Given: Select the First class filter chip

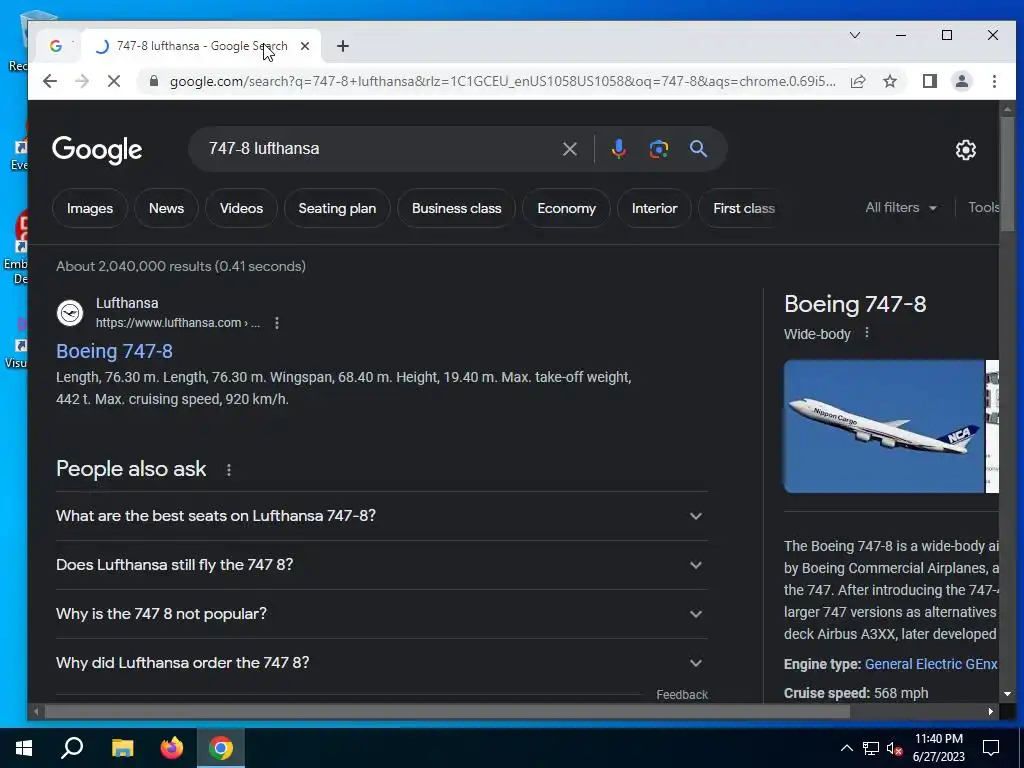Looking at the screenshot, I should (x=743, y=208).
